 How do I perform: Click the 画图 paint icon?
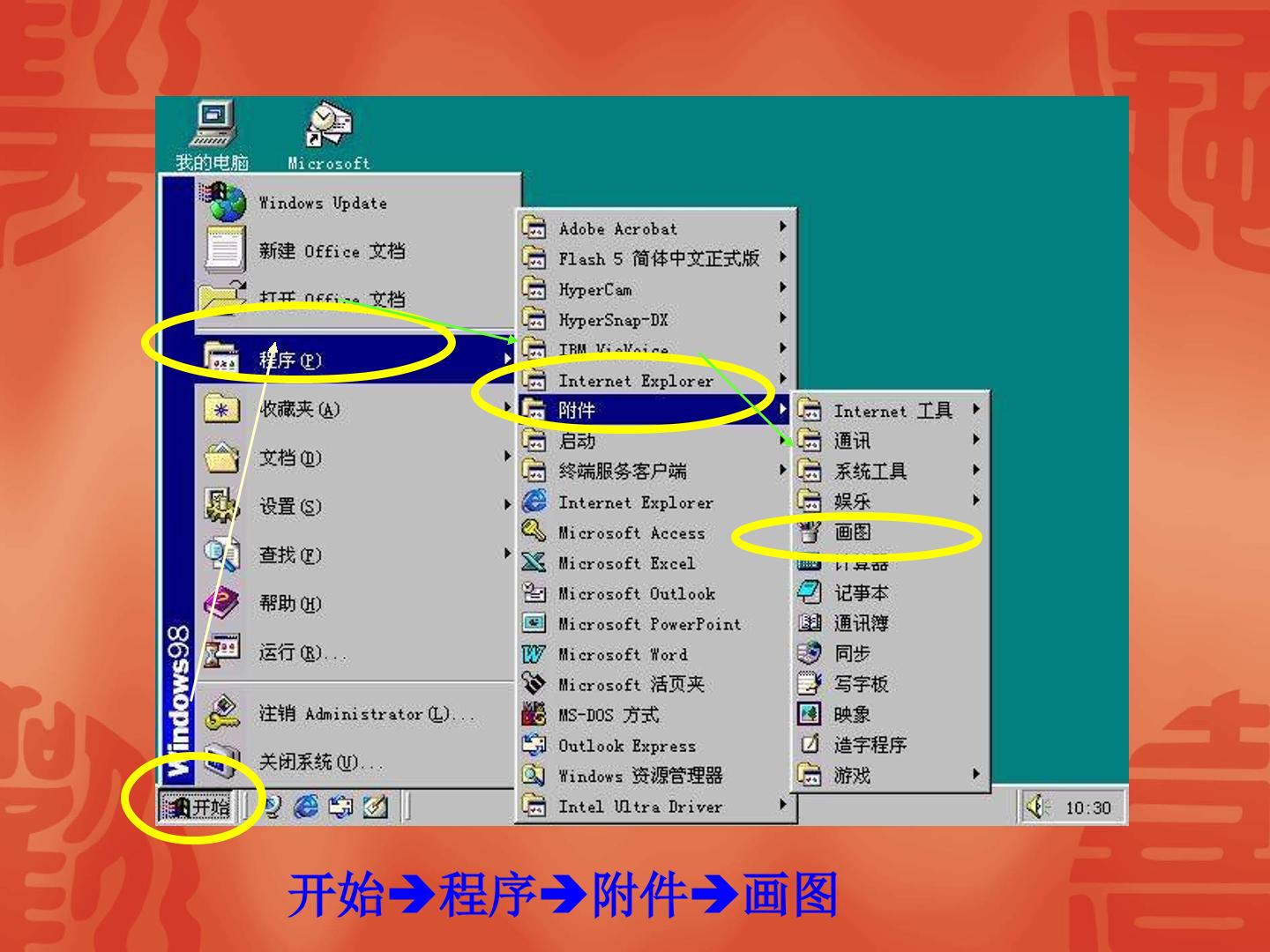(x=810, y=532)
